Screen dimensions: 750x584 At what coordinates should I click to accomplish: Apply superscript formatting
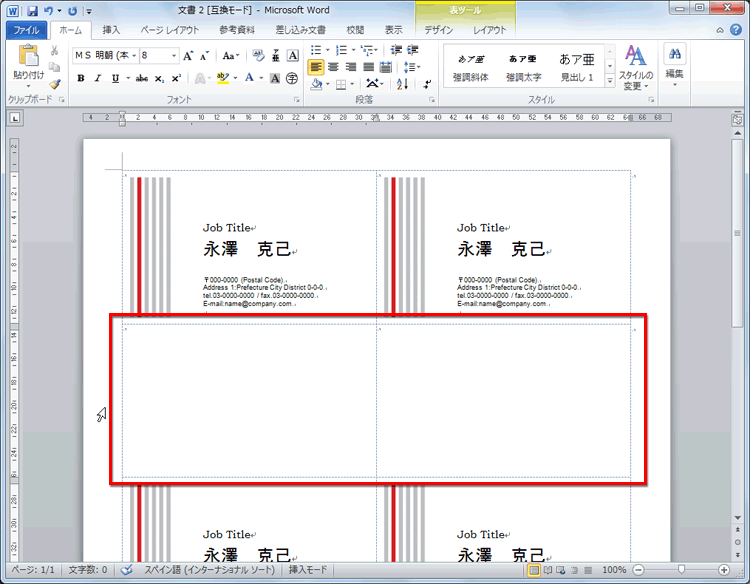(176, 78)
